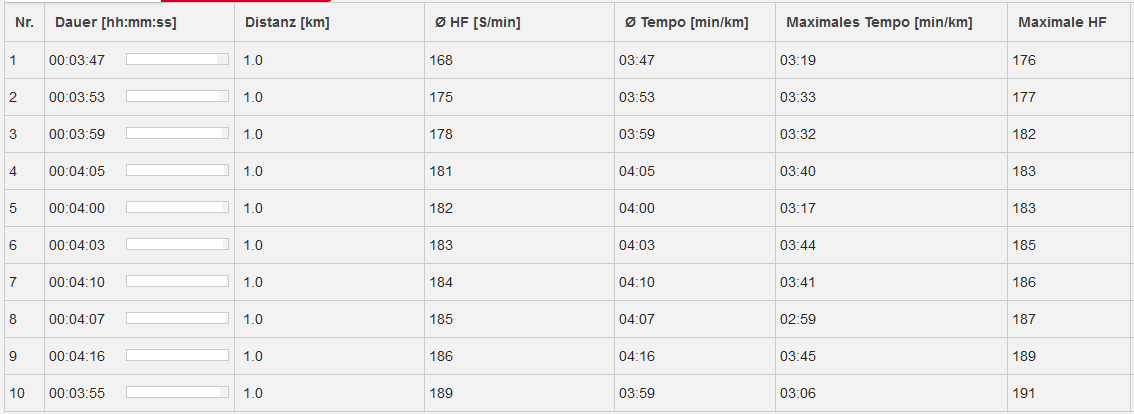The height and width of the screenshot is (414, 1134).
Task: Click average heart rate 178 in lap 3
Action: click(x=440, y=134)
